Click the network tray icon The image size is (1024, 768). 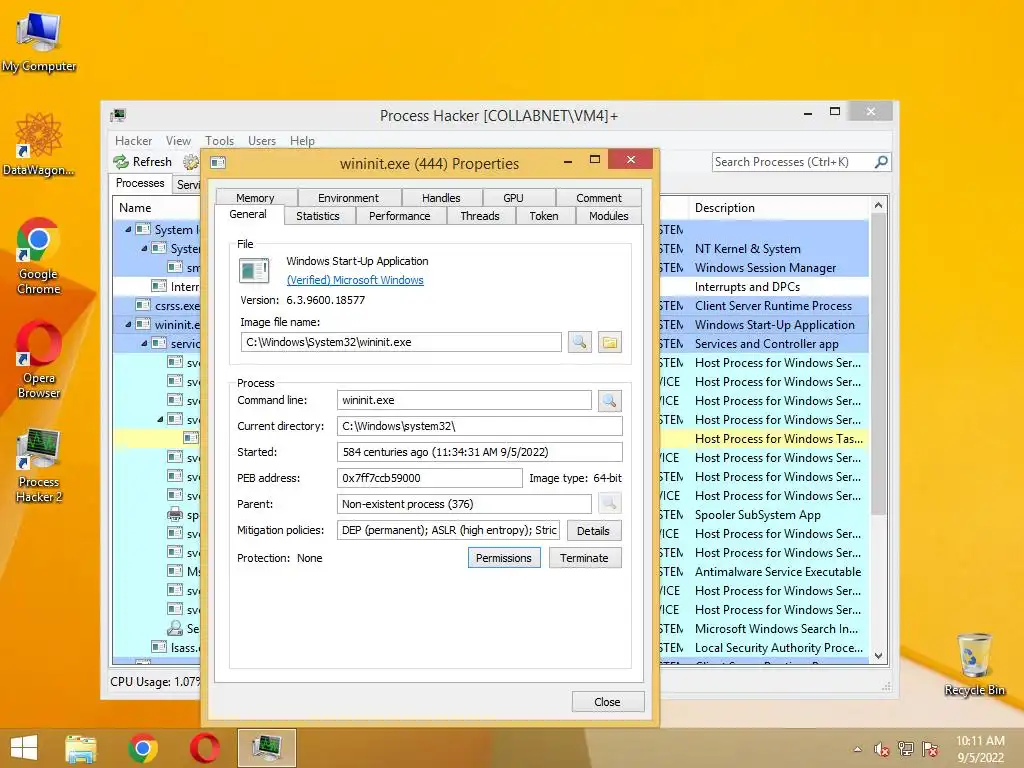906,749
